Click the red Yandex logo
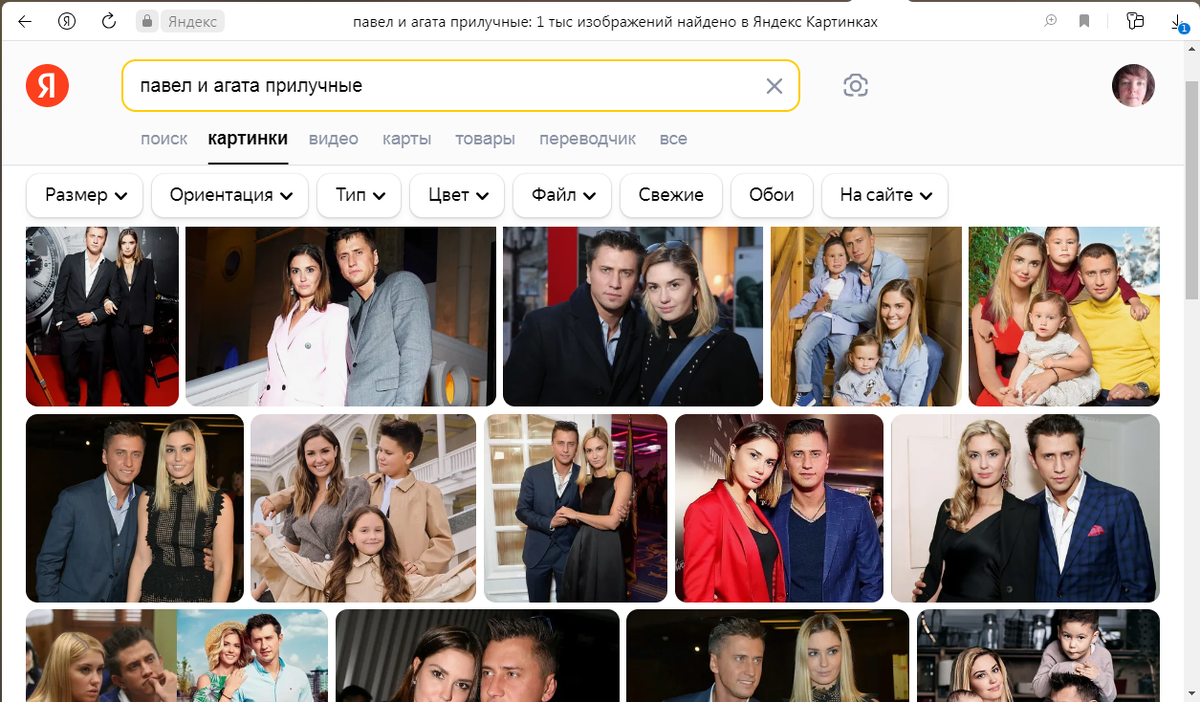 coord(47,85)
